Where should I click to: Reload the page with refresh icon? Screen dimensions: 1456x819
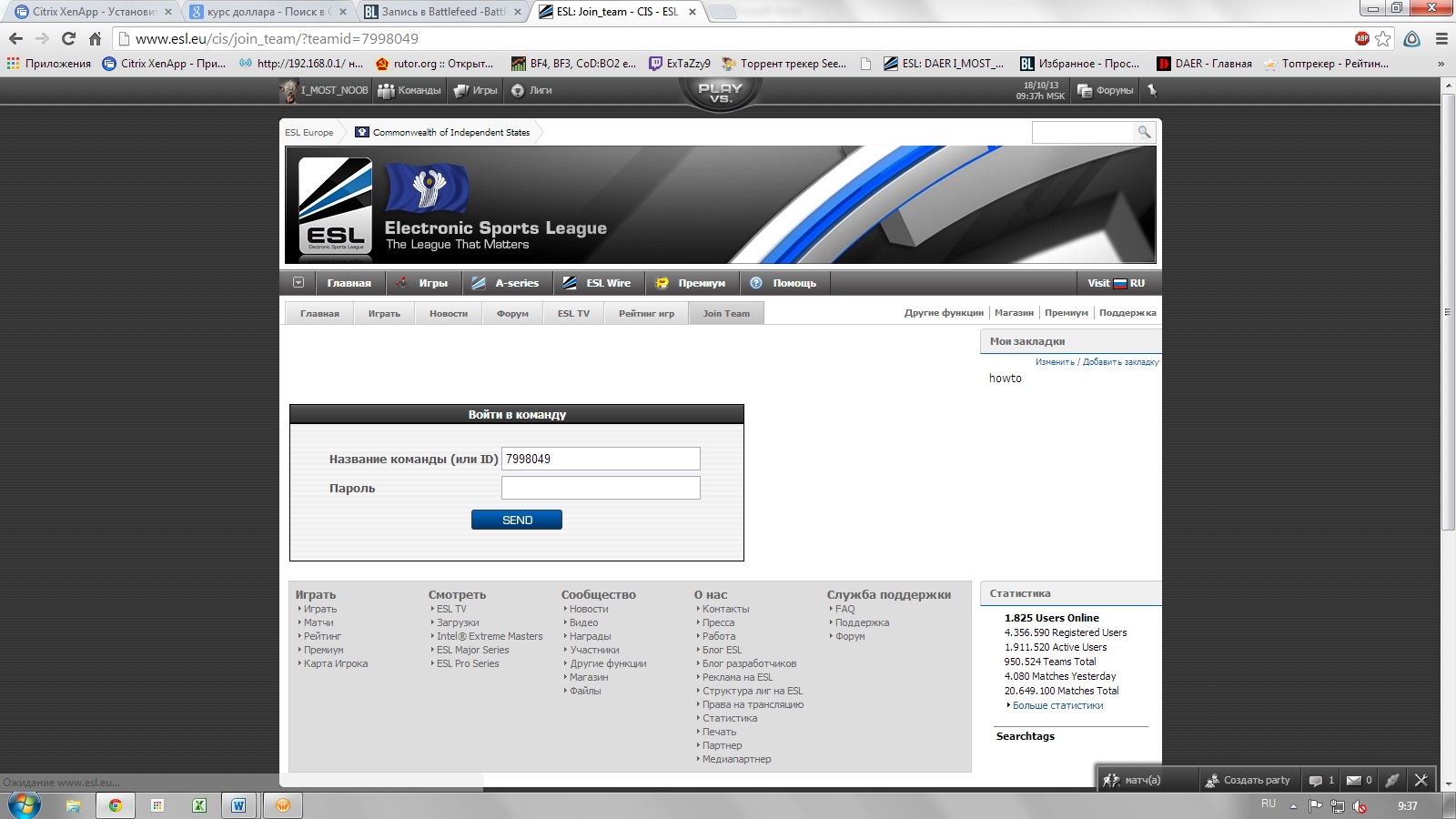68,38
